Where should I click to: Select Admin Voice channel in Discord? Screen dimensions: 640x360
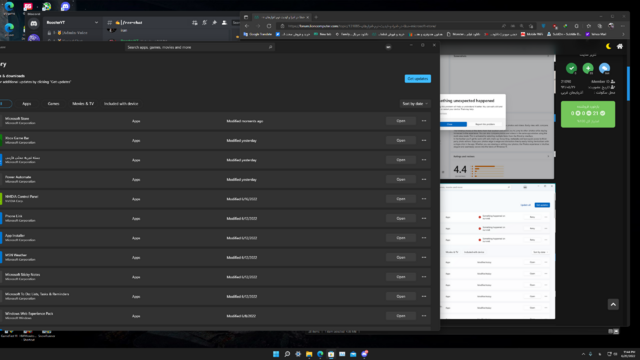pyautogui.click(x=72, y=33)
